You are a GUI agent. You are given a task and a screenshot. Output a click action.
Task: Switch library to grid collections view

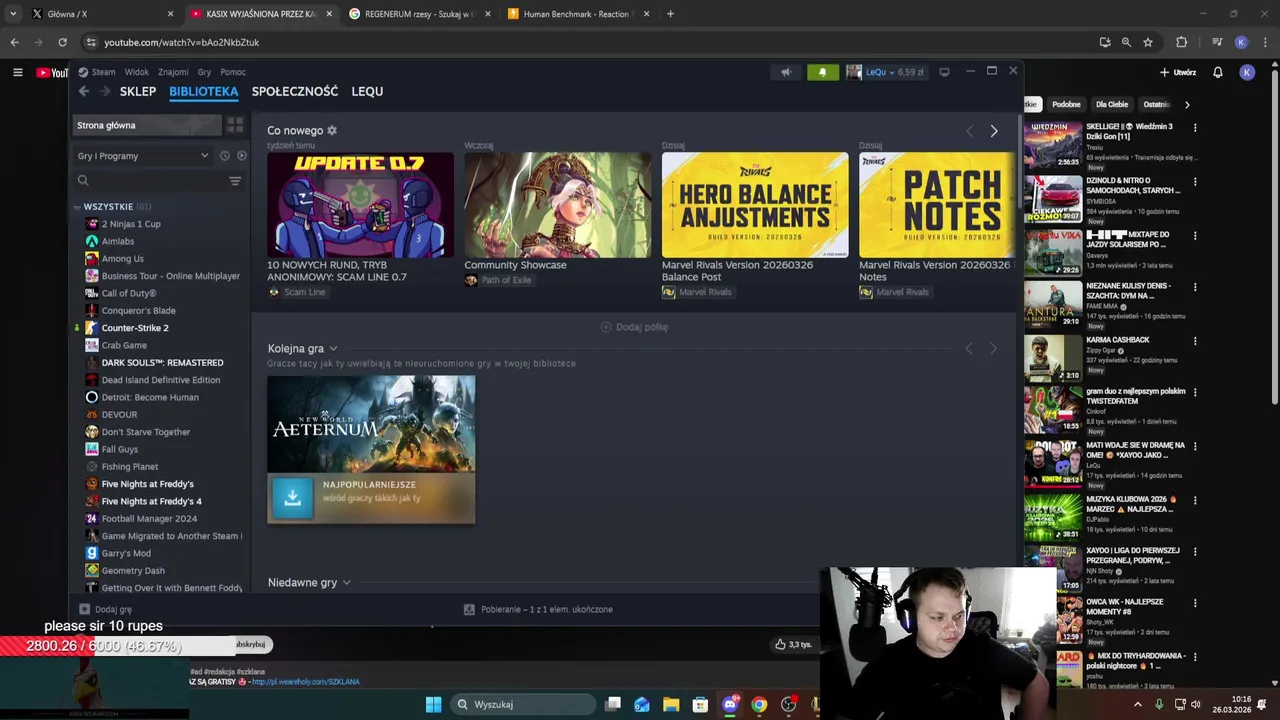[x=235, y=125]
